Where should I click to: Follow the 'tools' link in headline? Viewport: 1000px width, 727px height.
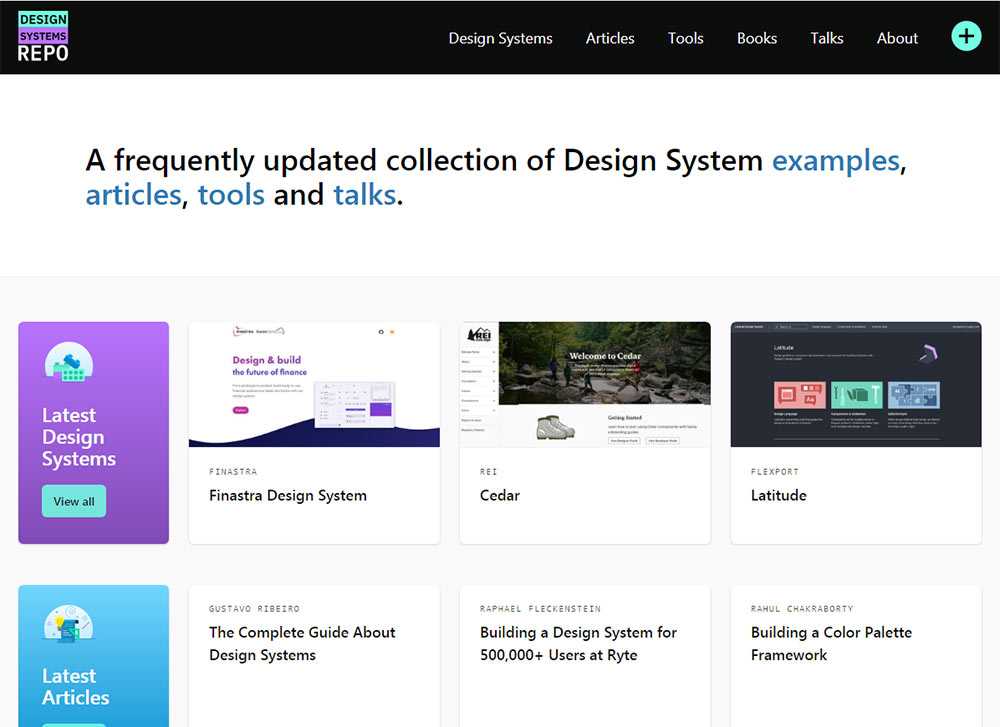(231, 195)
